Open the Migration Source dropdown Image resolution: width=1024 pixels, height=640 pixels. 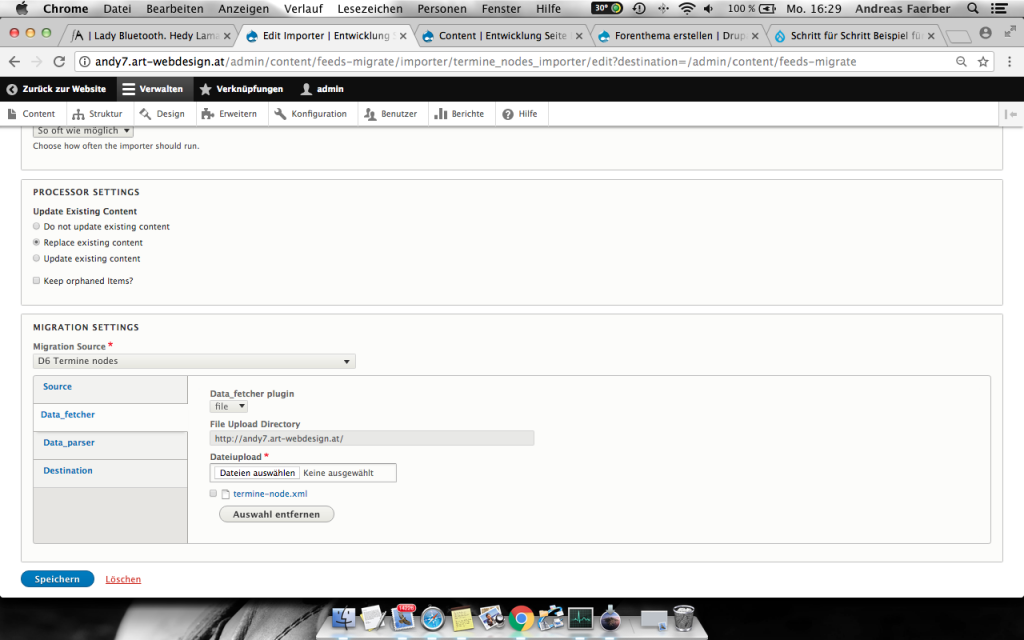pos(194,362)
